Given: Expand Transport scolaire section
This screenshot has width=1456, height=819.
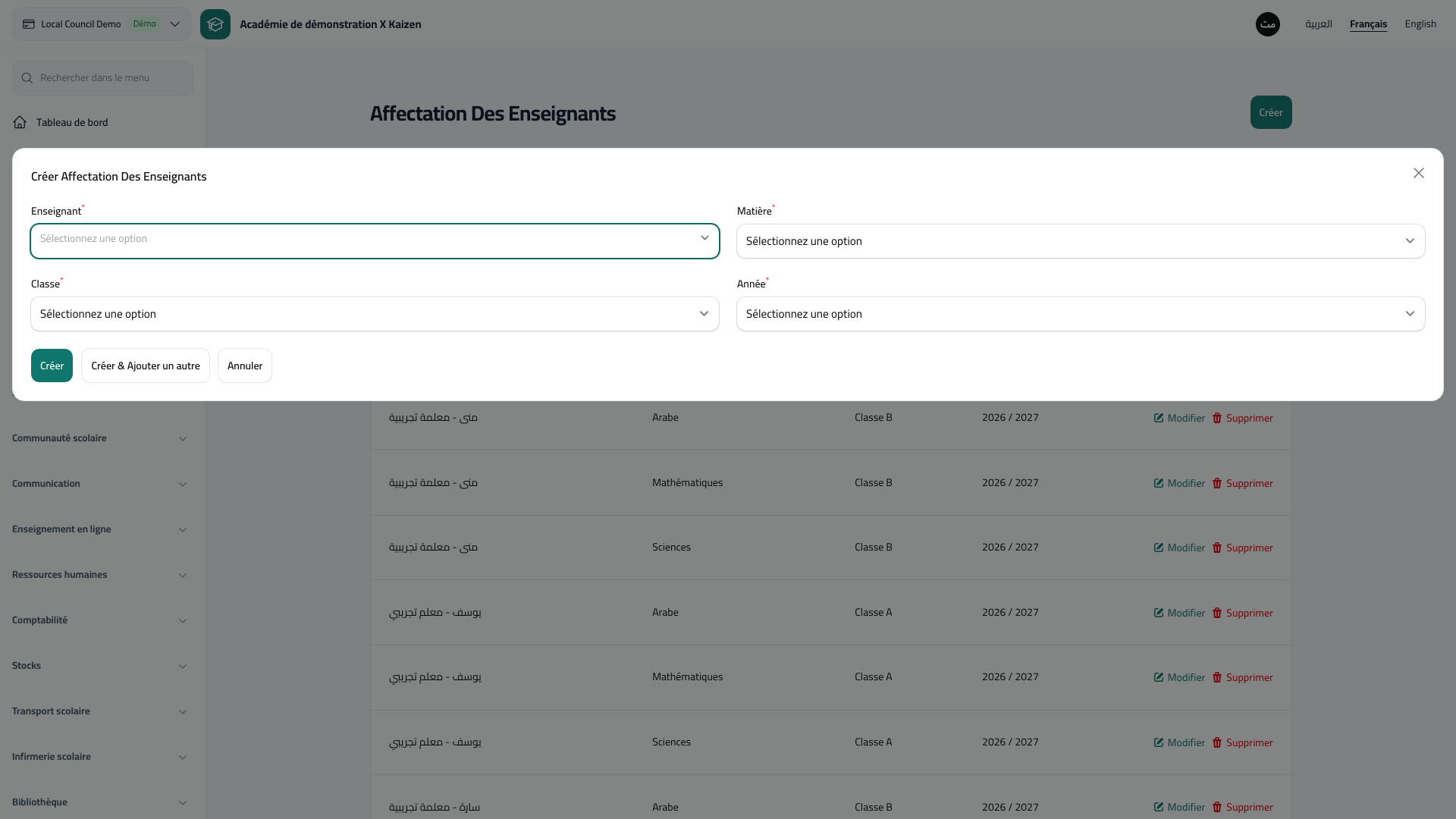Looking at the screenshot, I should [99, 711].
